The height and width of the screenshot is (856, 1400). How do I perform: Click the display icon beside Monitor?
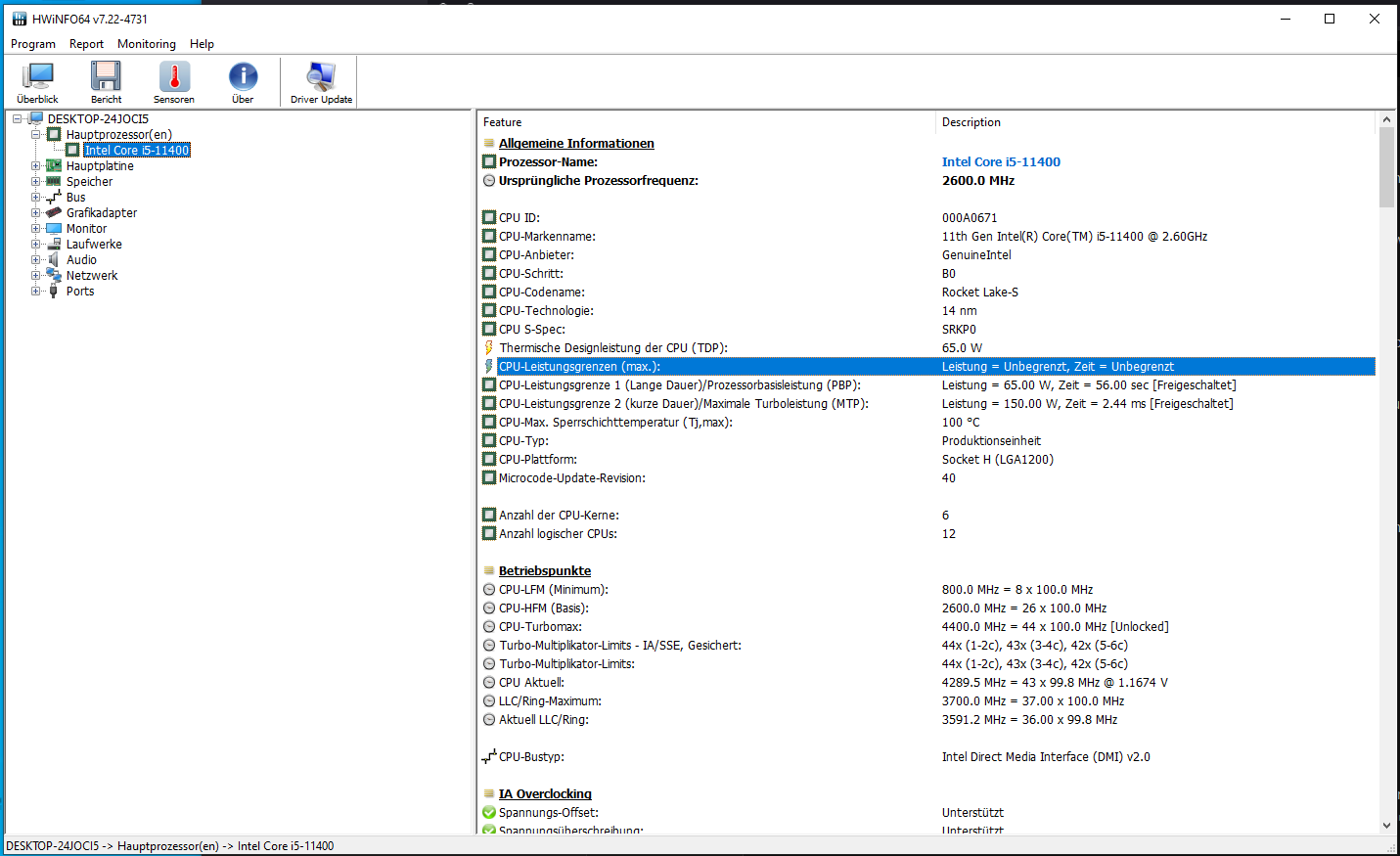54,228
